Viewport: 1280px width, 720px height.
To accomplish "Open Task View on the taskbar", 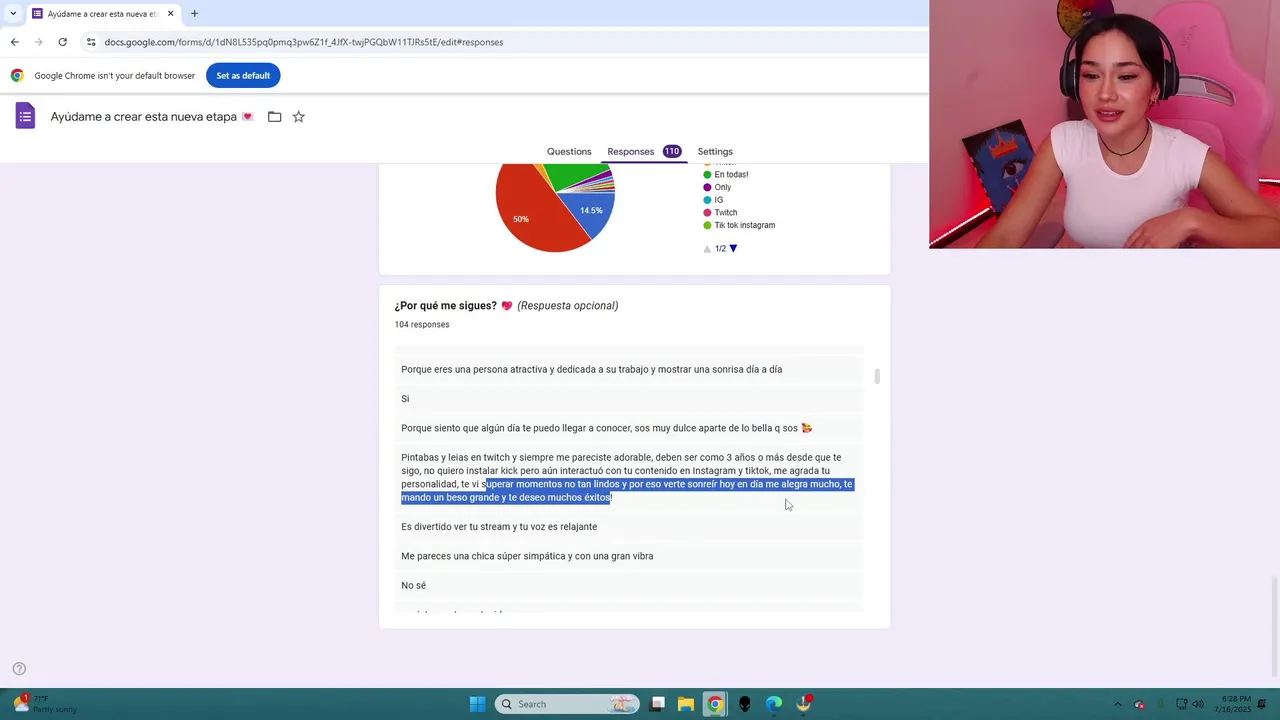I will (x=657, y=704).
